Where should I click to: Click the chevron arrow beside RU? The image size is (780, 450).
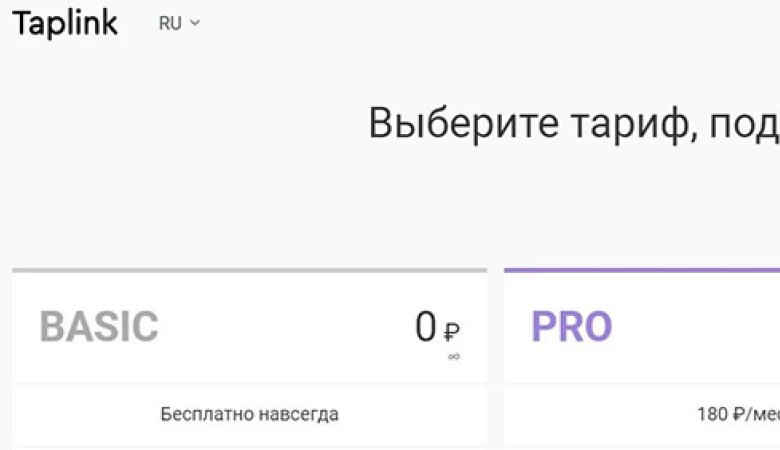(x=195, y=24)
